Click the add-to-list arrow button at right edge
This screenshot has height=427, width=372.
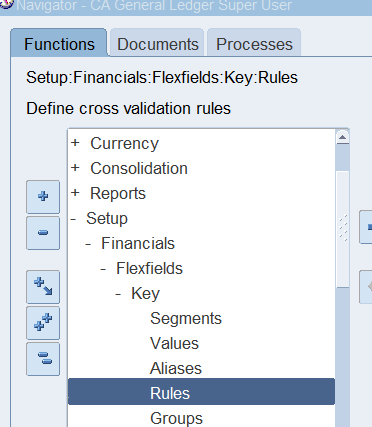pyautogui.click(x=366, y=227)
